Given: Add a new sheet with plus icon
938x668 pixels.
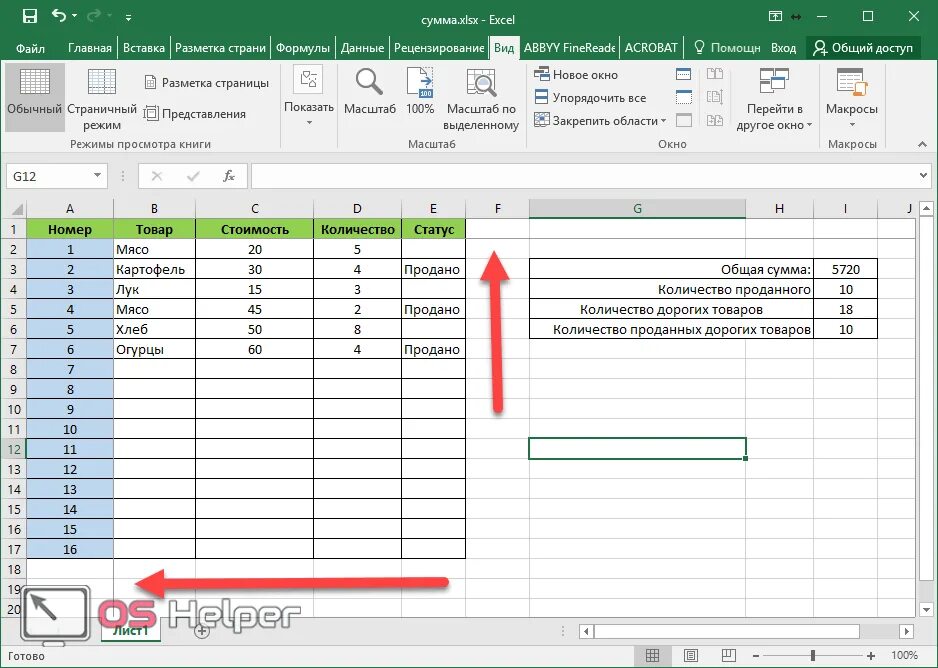Looking at the screenshot, I should (x=202, y=631).
